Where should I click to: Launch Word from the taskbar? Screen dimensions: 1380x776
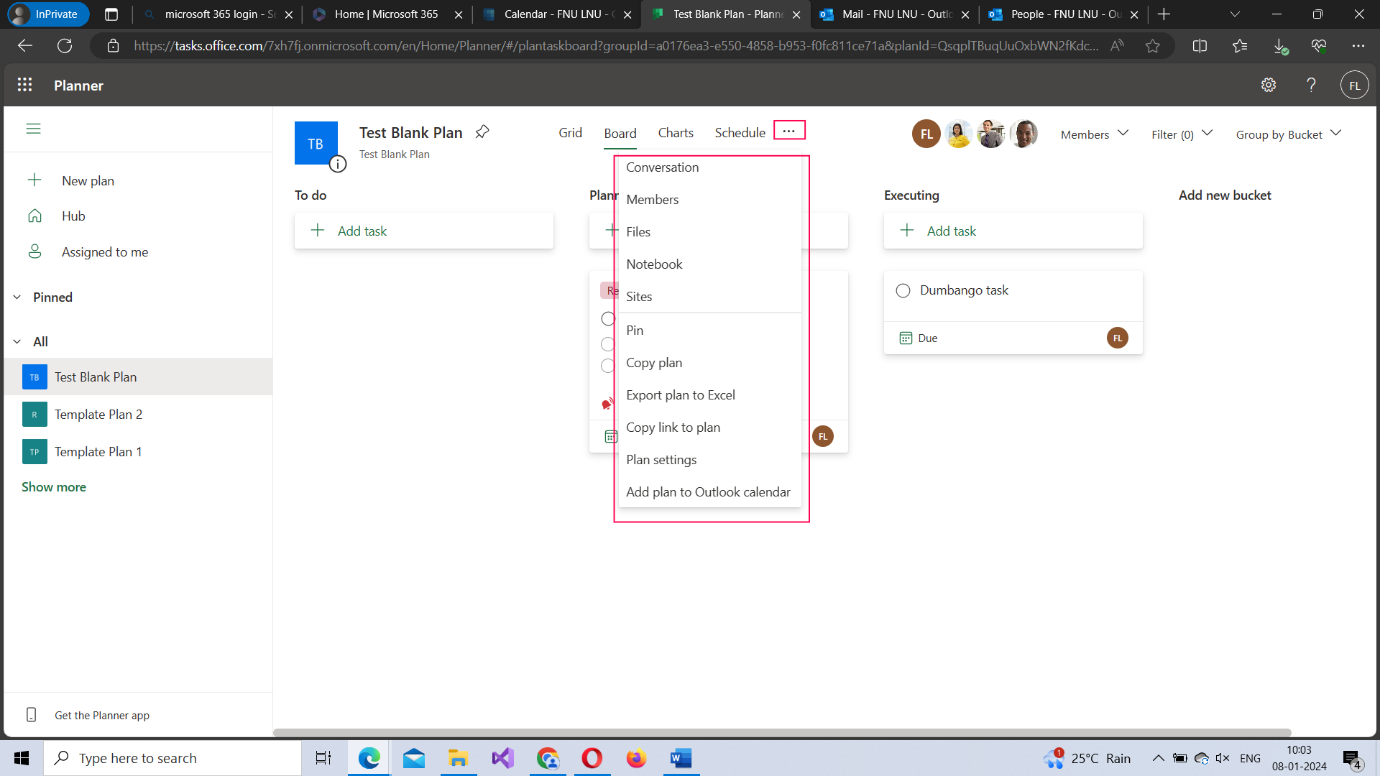(x=681, y=758)
